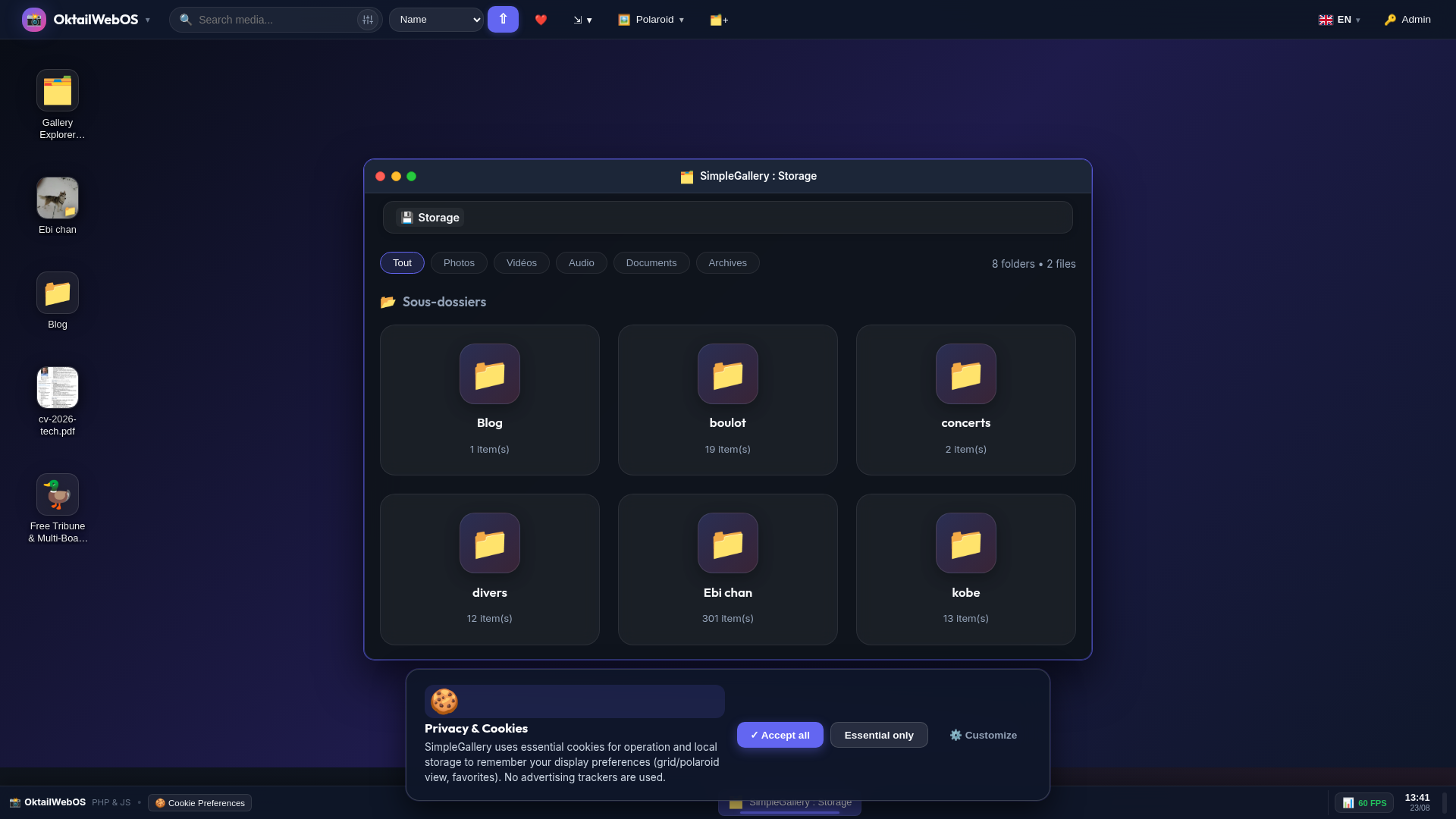Customize cookie settings
The height and width of the screenshot is (819, 1456).
coord(984,735)
